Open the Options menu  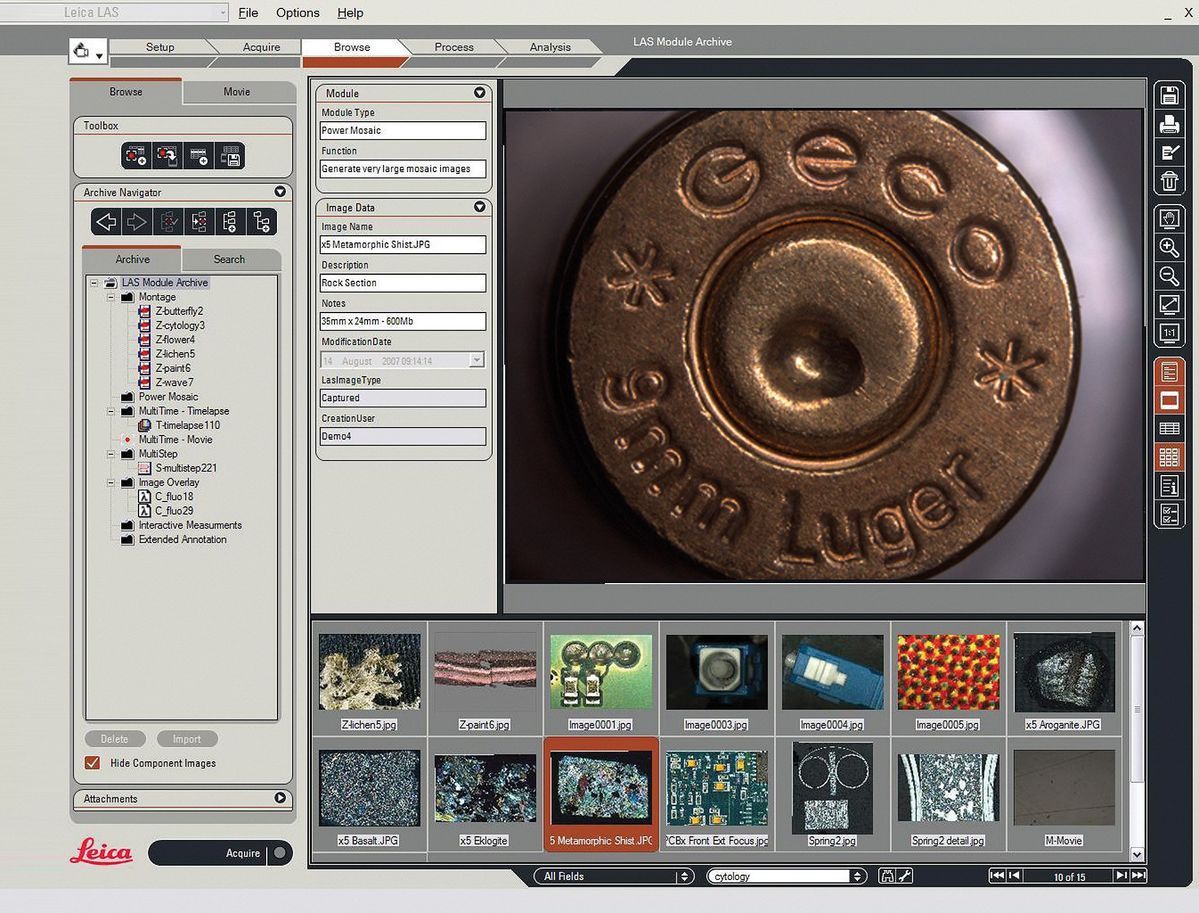pos(297,13)
